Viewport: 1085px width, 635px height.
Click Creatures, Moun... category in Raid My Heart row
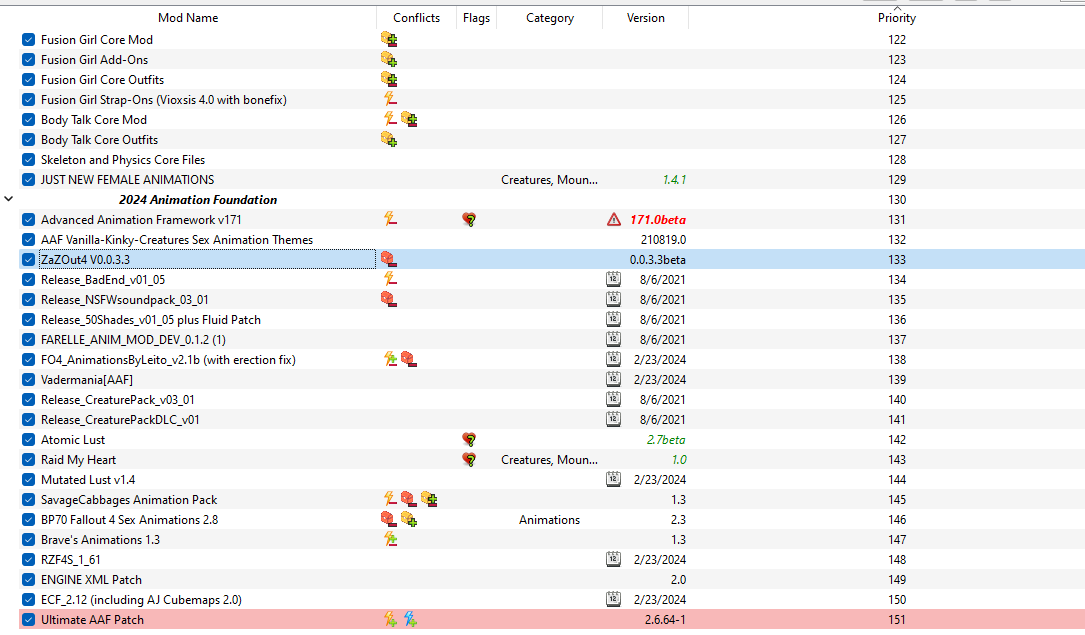549,460
